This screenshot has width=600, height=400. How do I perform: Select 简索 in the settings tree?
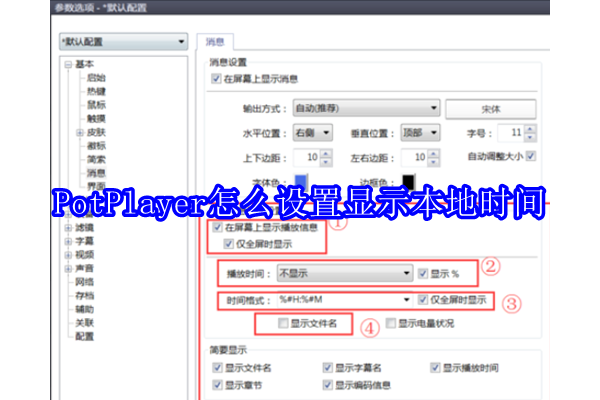tap(96, 159)
